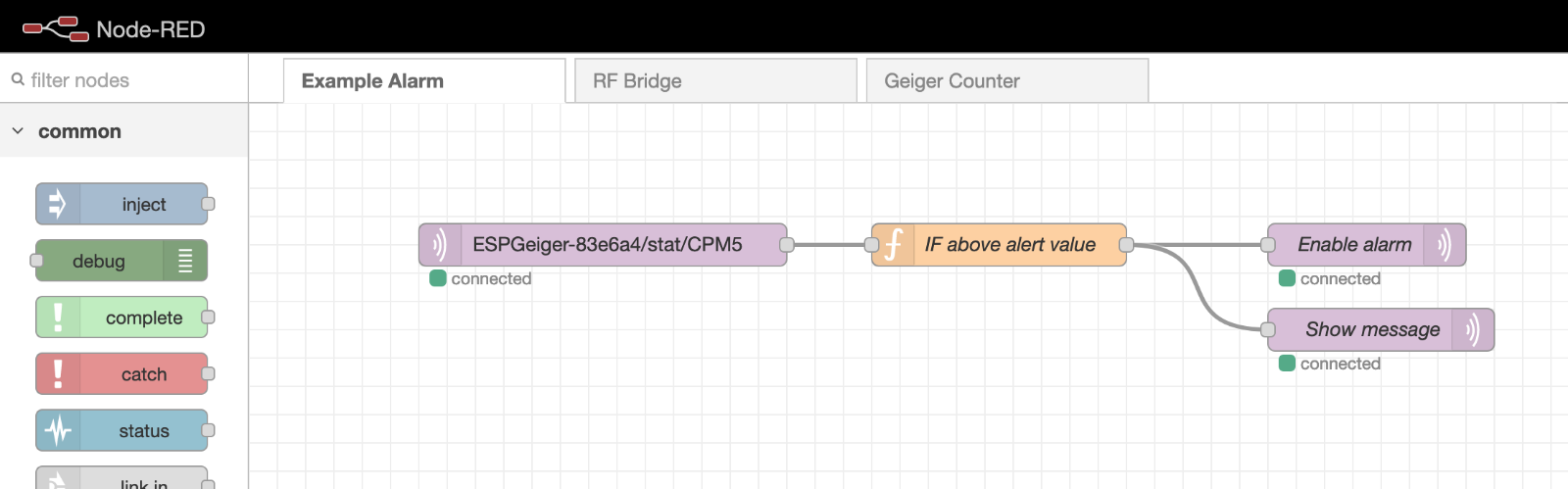This screenshot has width=1568, height=489.
Task: Open the Geiger Counter tab
Action: click(1006, 81)
